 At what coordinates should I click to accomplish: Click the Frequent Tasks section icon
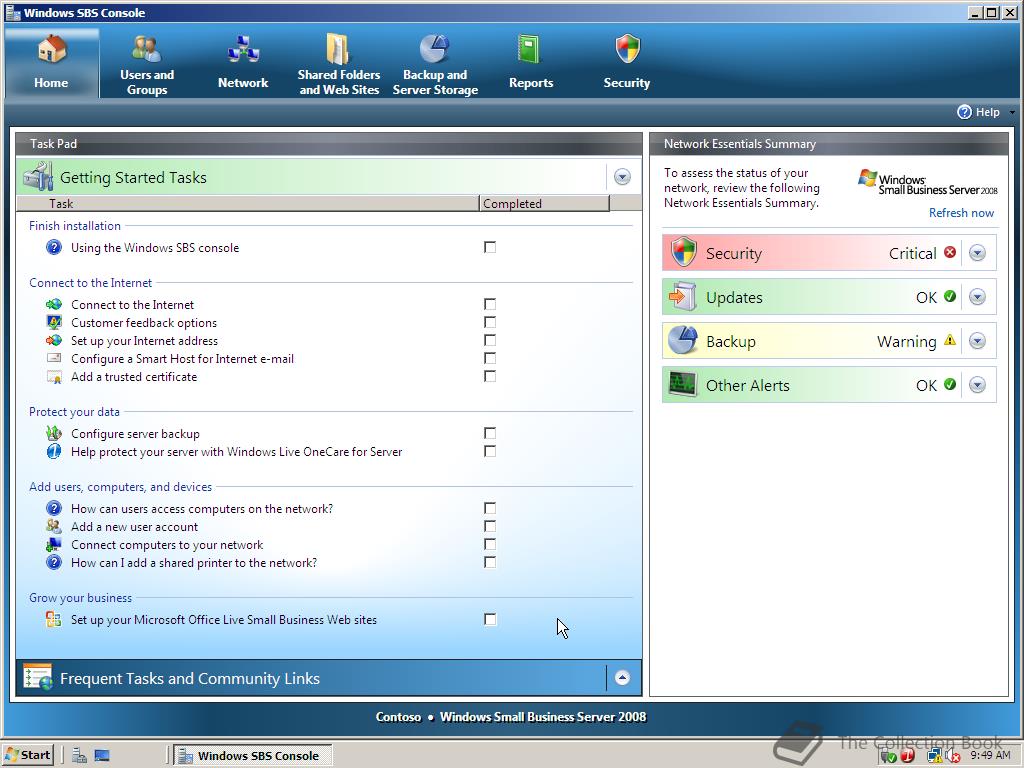[38, 677]
